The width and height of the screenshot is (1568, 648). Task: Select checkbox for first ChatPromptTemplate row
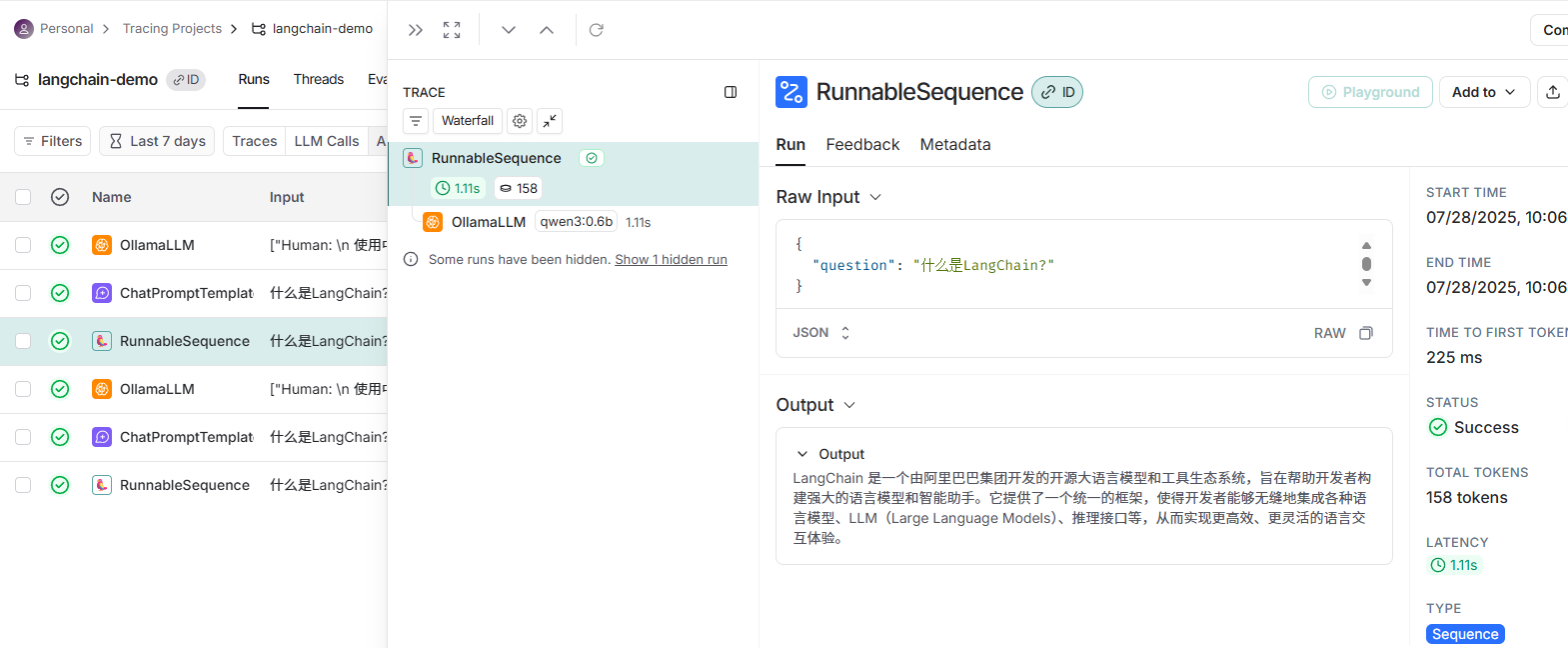click(x=23, y=293)
